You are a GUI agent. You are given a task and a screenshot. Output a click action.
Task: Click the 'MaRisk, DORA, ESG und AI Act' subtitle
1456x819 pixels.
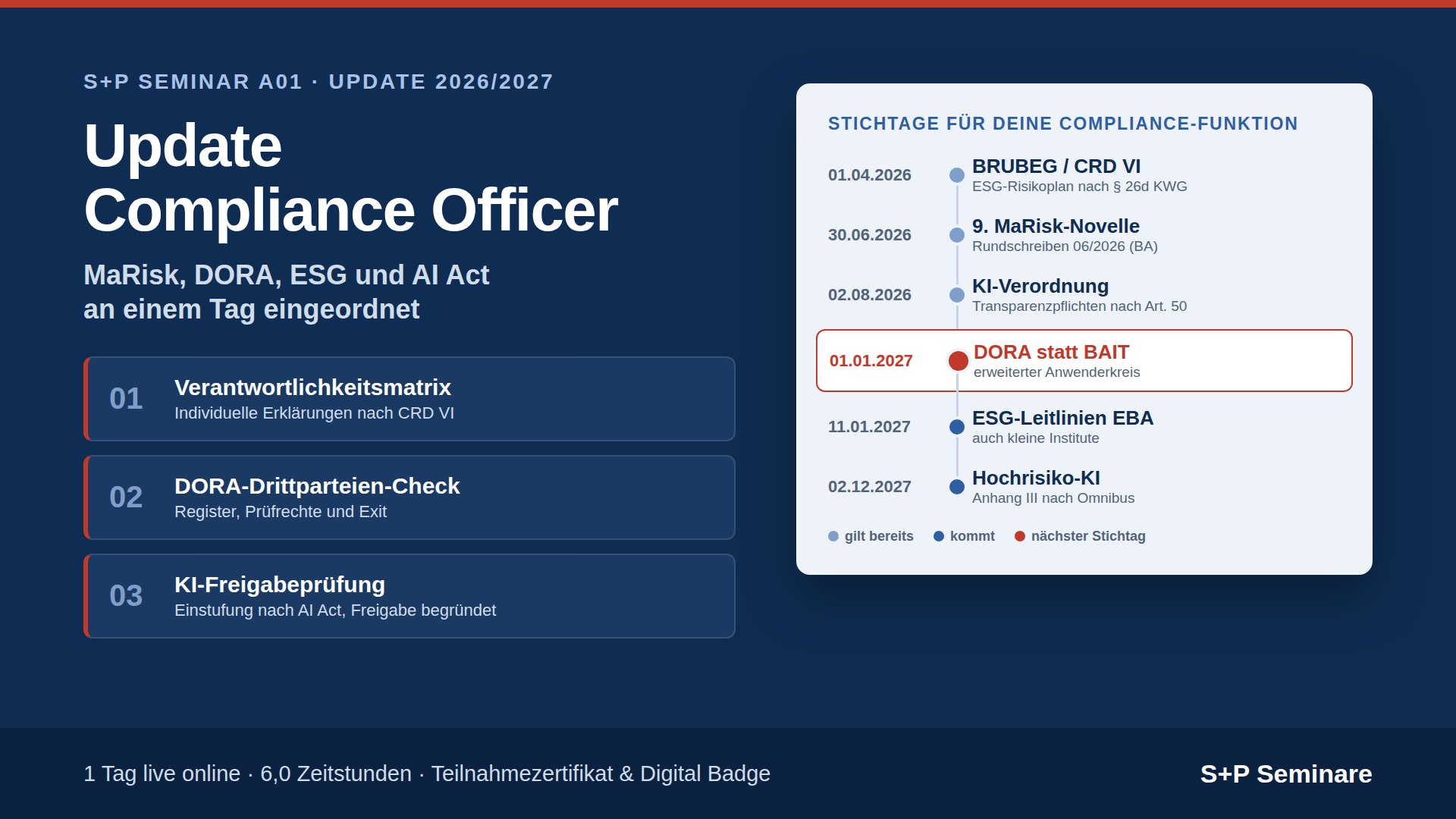coord(286,275)
